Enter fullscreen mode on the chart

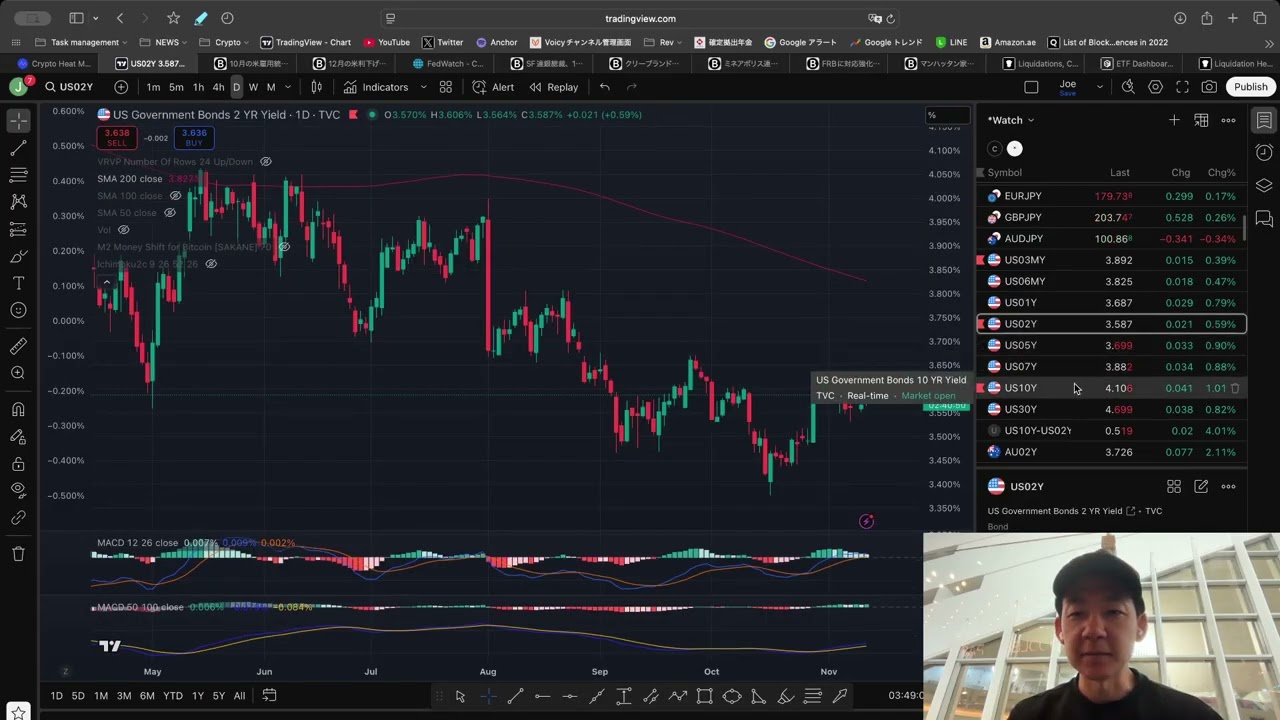tap(1182, 87)
